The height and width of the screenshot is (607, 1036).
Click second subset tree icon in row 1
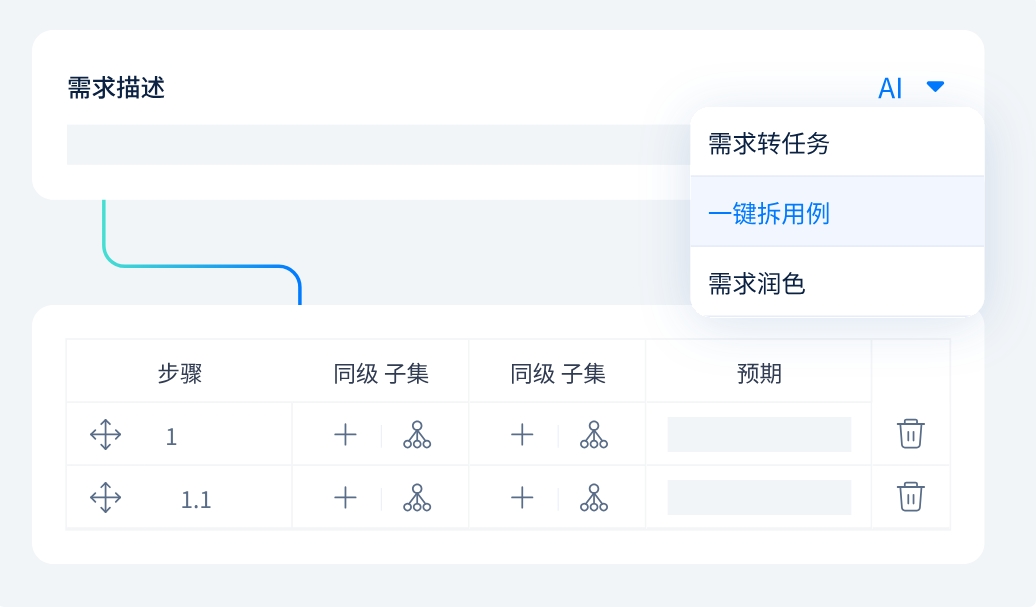(x=594, y=435)
